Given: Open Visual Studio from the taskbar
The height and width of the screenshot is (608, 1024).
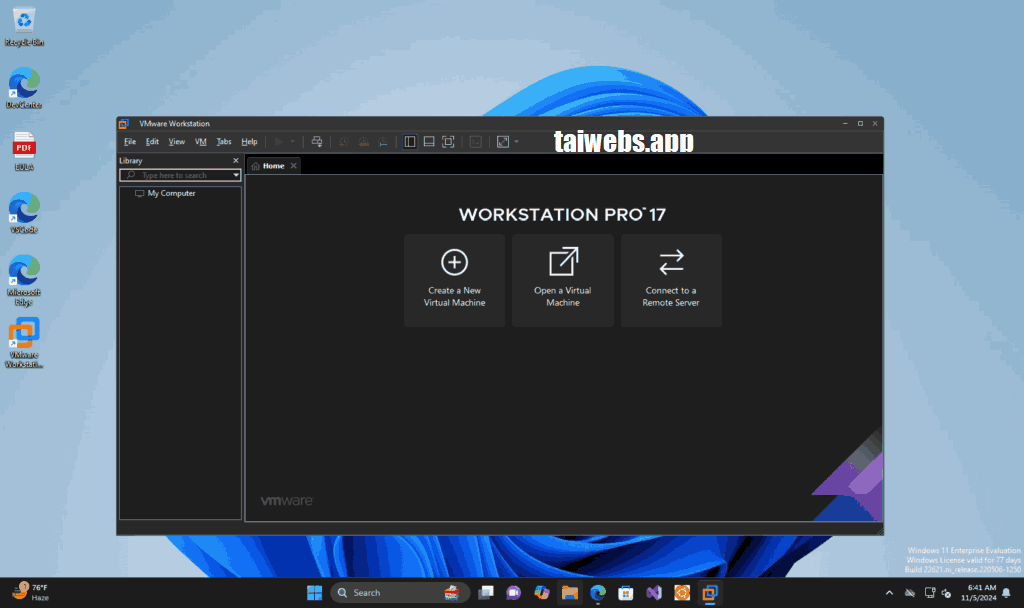Looking at the screenshot, I should point(654,592).
